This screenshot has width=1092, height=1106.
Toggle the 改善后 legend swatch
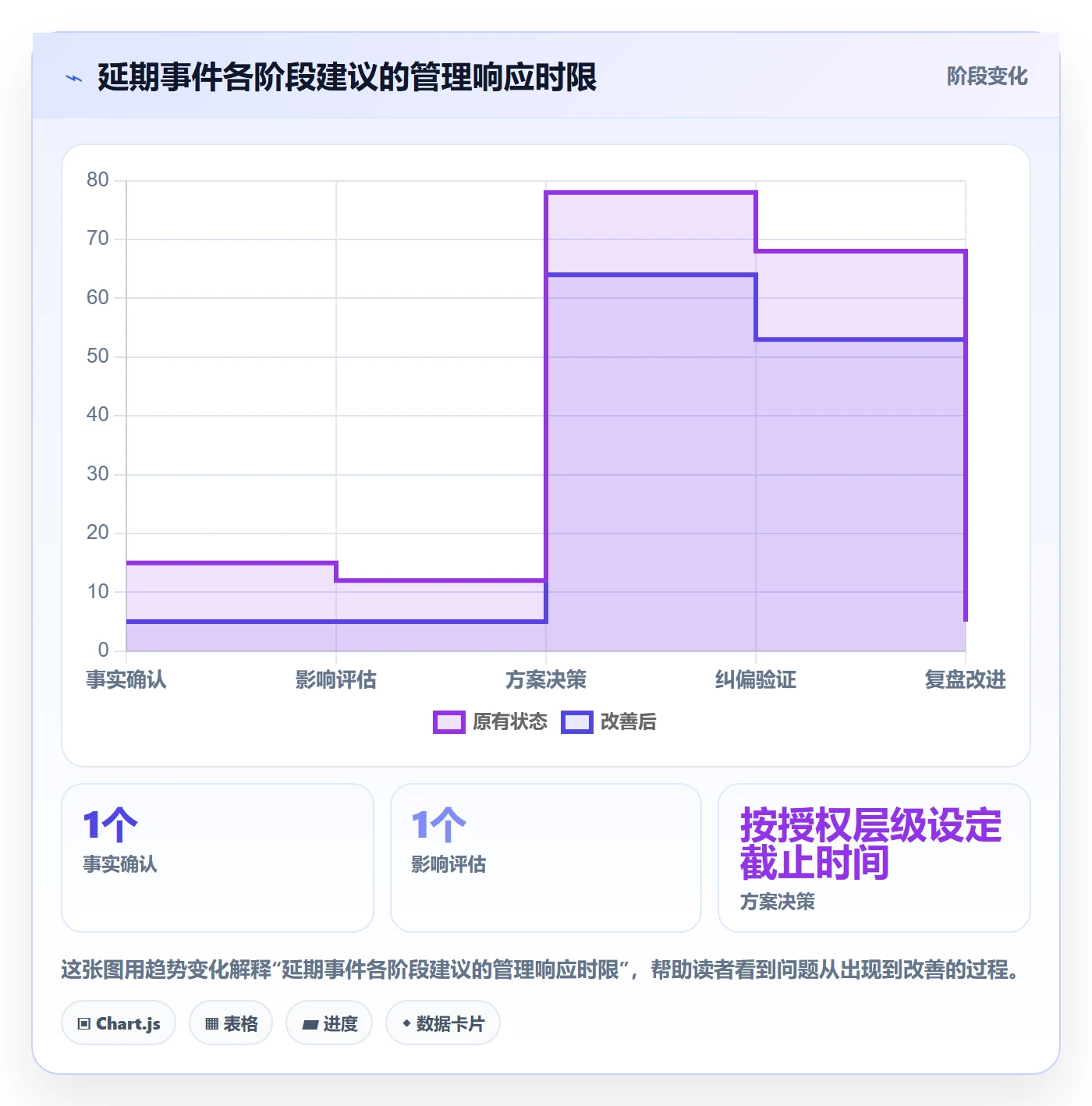(x=576, y=722)
